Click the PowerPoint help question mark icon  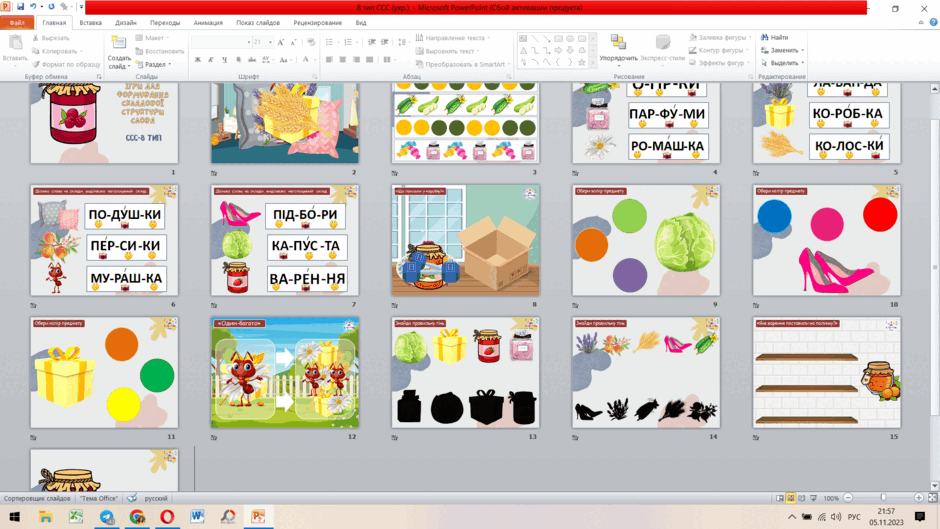pos(933,22)
